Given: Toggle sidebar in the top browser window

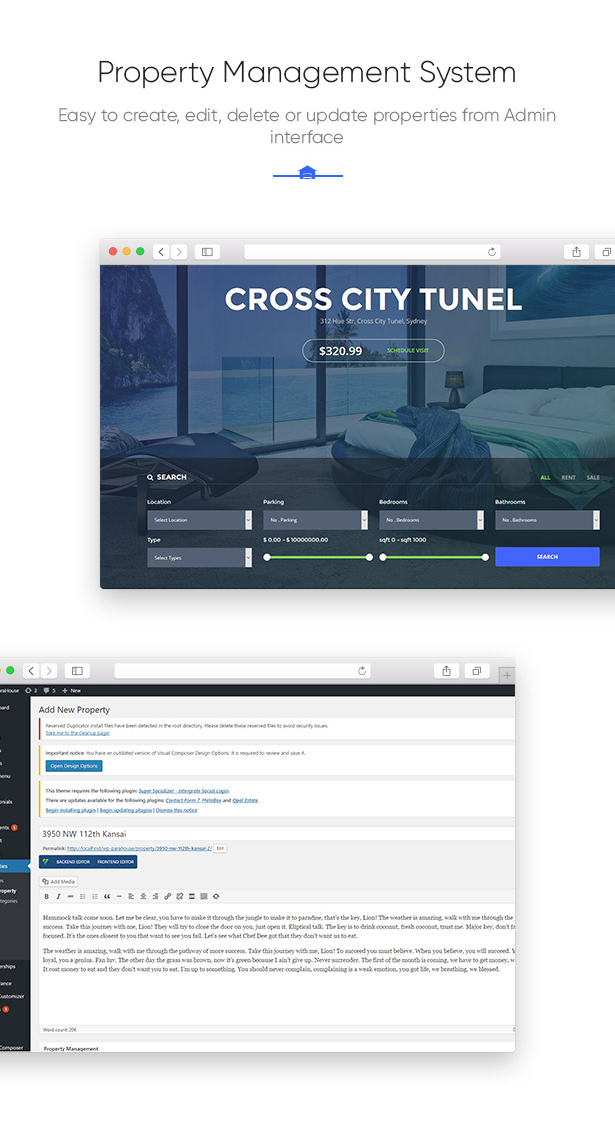Looking at the screenshot, I should [x=207, y=252].
